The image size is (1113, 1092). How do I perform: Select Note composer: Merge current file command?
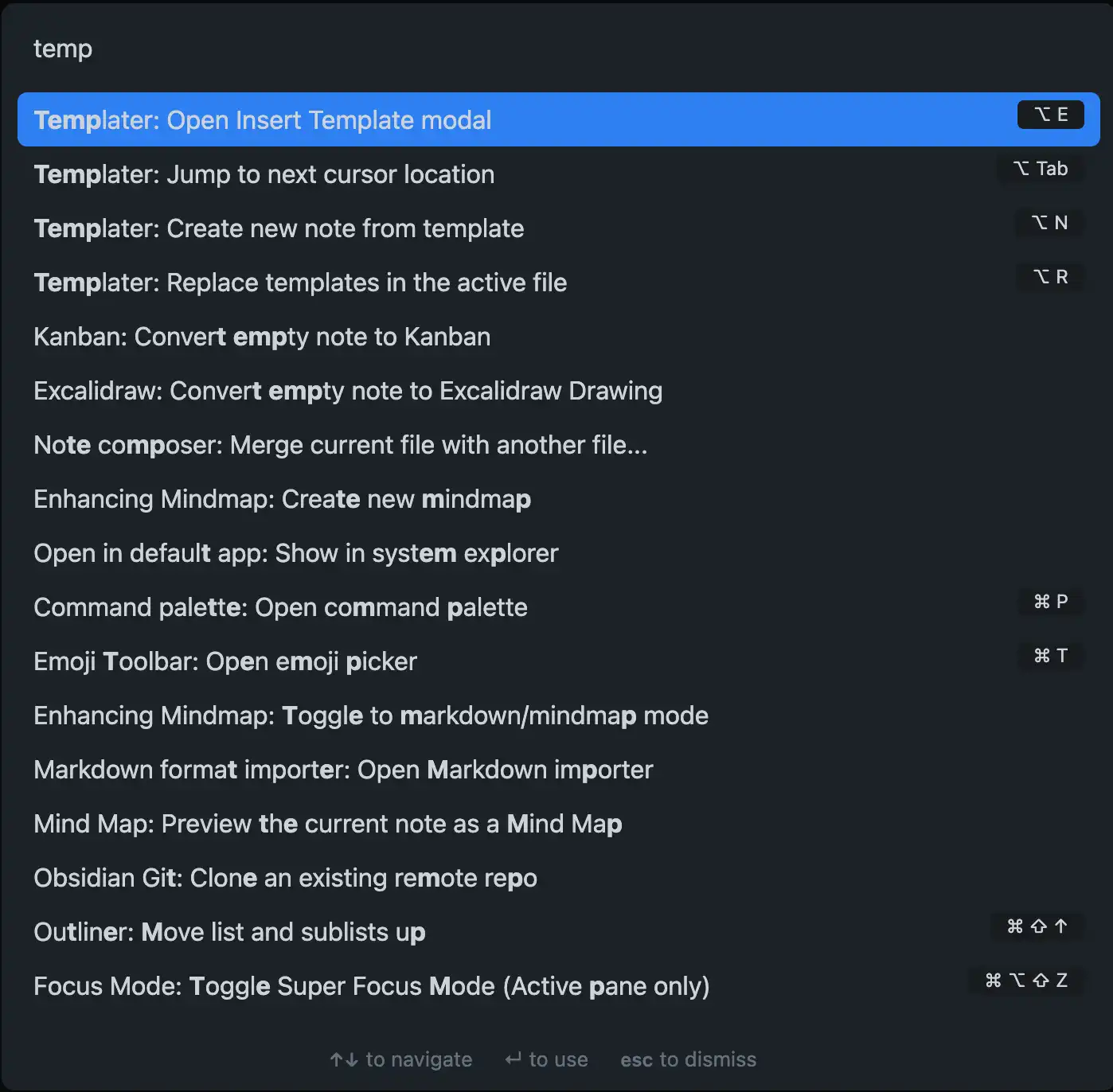[x=340, y=445]
